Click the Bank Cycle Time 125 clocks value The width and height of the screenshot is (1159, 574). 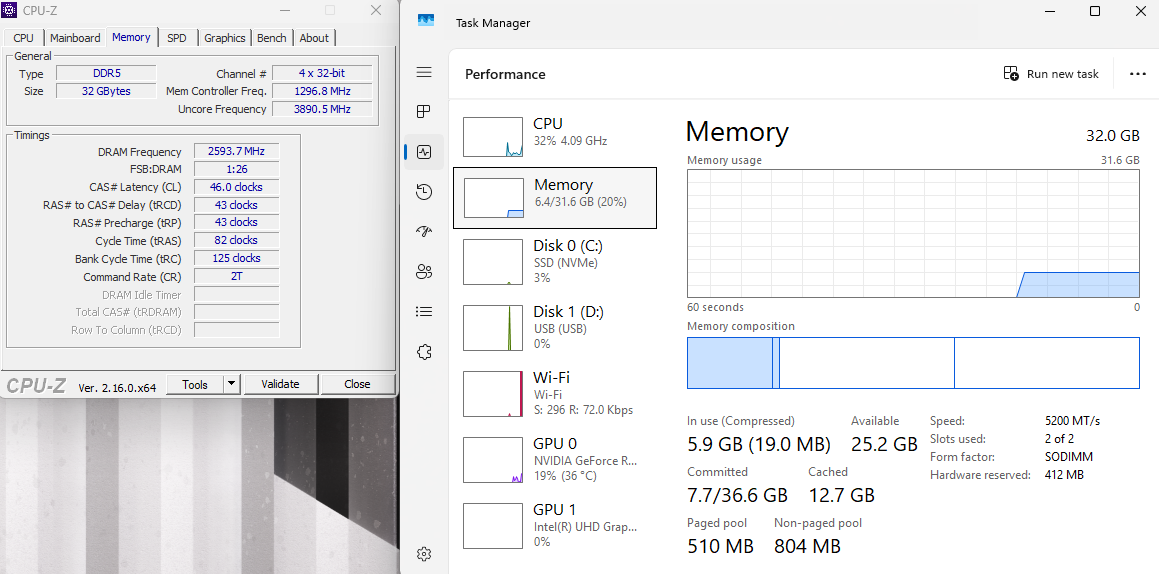coord(237,258)
